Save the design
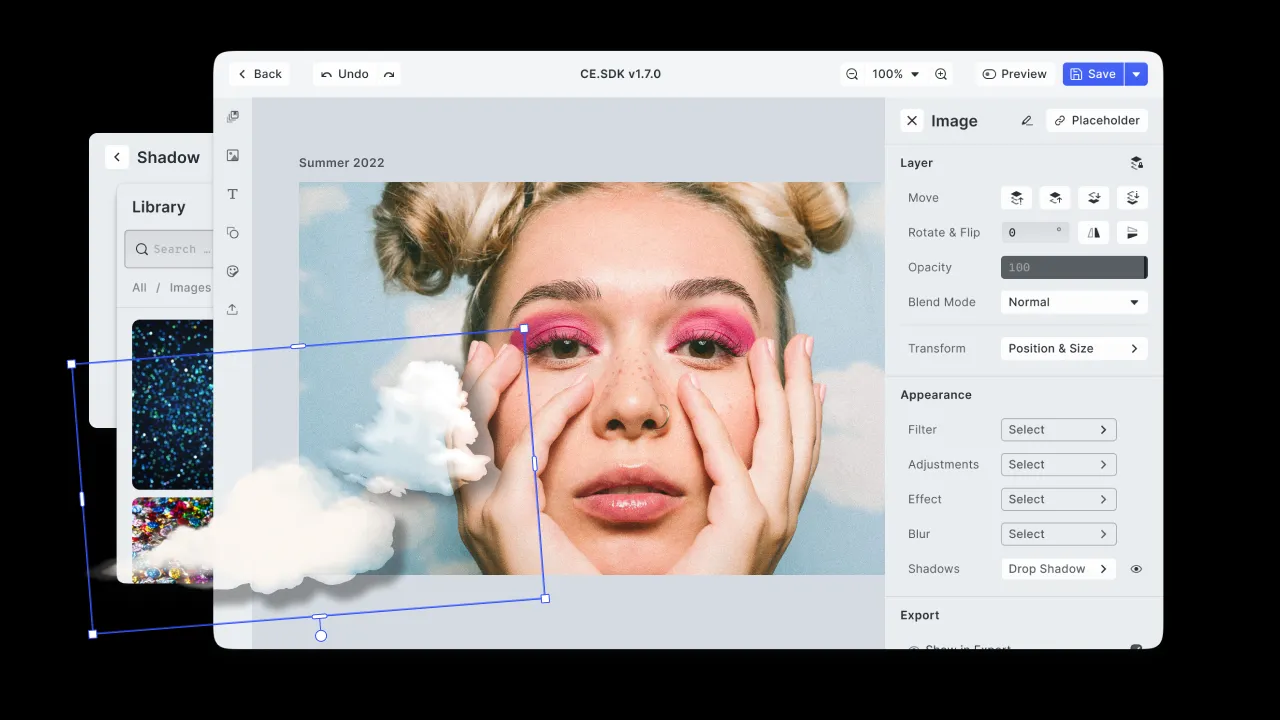 pos(1093,74)
